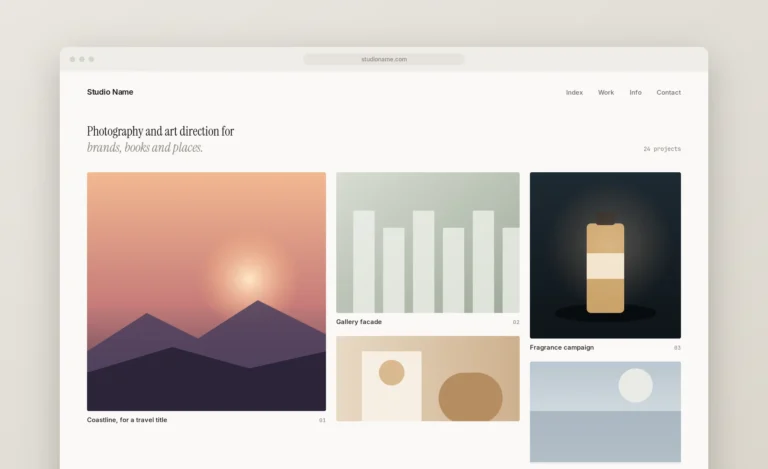Click the italic 'brands, books and places.' line
Image resolution: width=768 pixels, height=469 pixels.
click(x=144, y=147)
